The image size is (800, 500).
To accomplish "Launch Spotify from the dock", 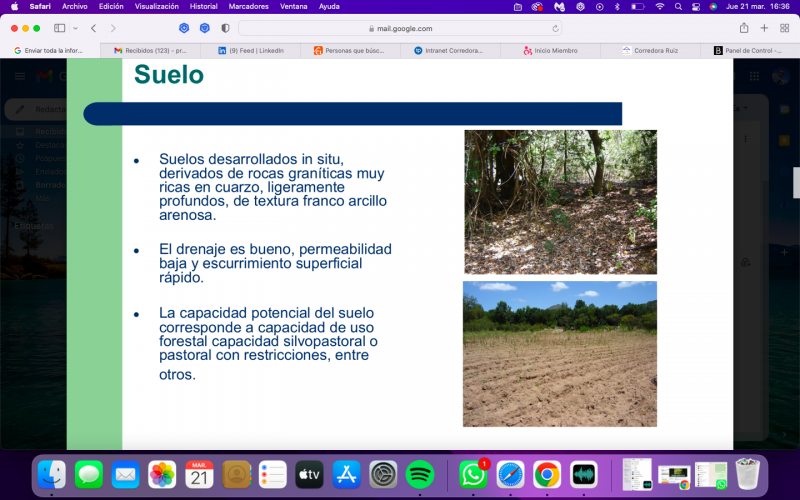I will 419,474.
